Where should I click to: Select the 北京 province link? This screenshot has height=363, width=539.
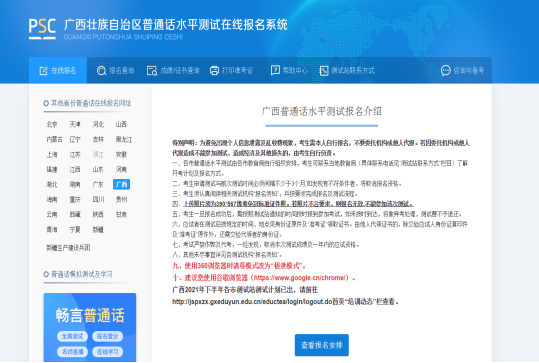point(52,124)
